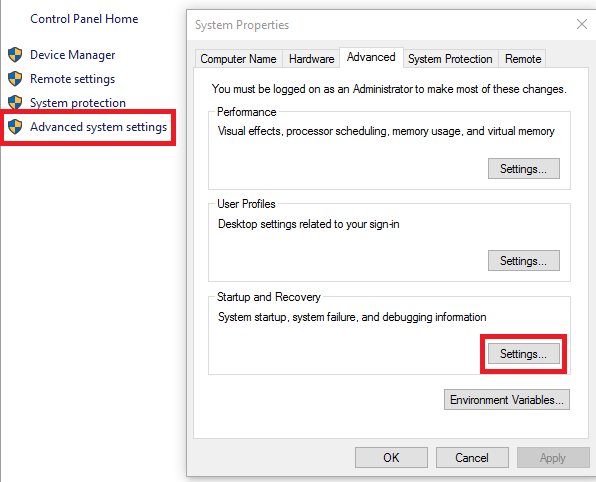
Task: Open the Environment Variables dialog
Action: click(507, 400)
